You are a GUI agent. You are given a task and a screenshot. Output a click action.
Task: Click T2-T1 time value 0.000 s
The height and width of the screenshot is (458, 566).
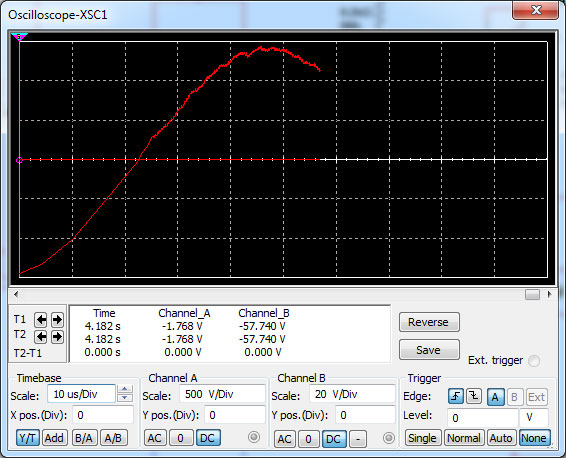coord(103,352)
